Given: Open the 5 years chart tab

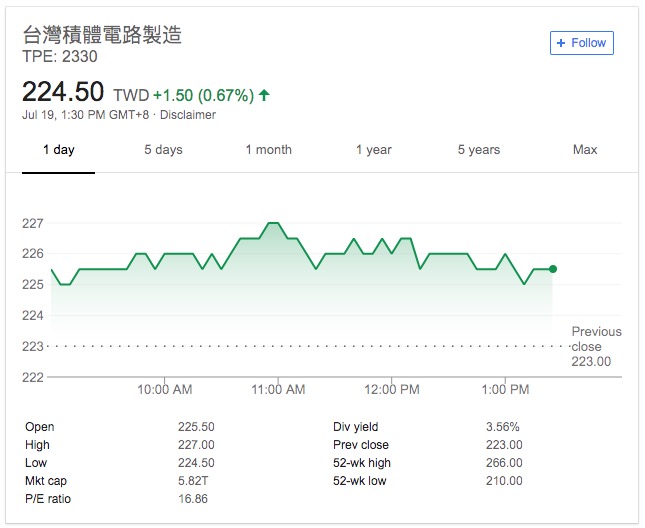Looking at the screenshot, I should click(479, 150).
